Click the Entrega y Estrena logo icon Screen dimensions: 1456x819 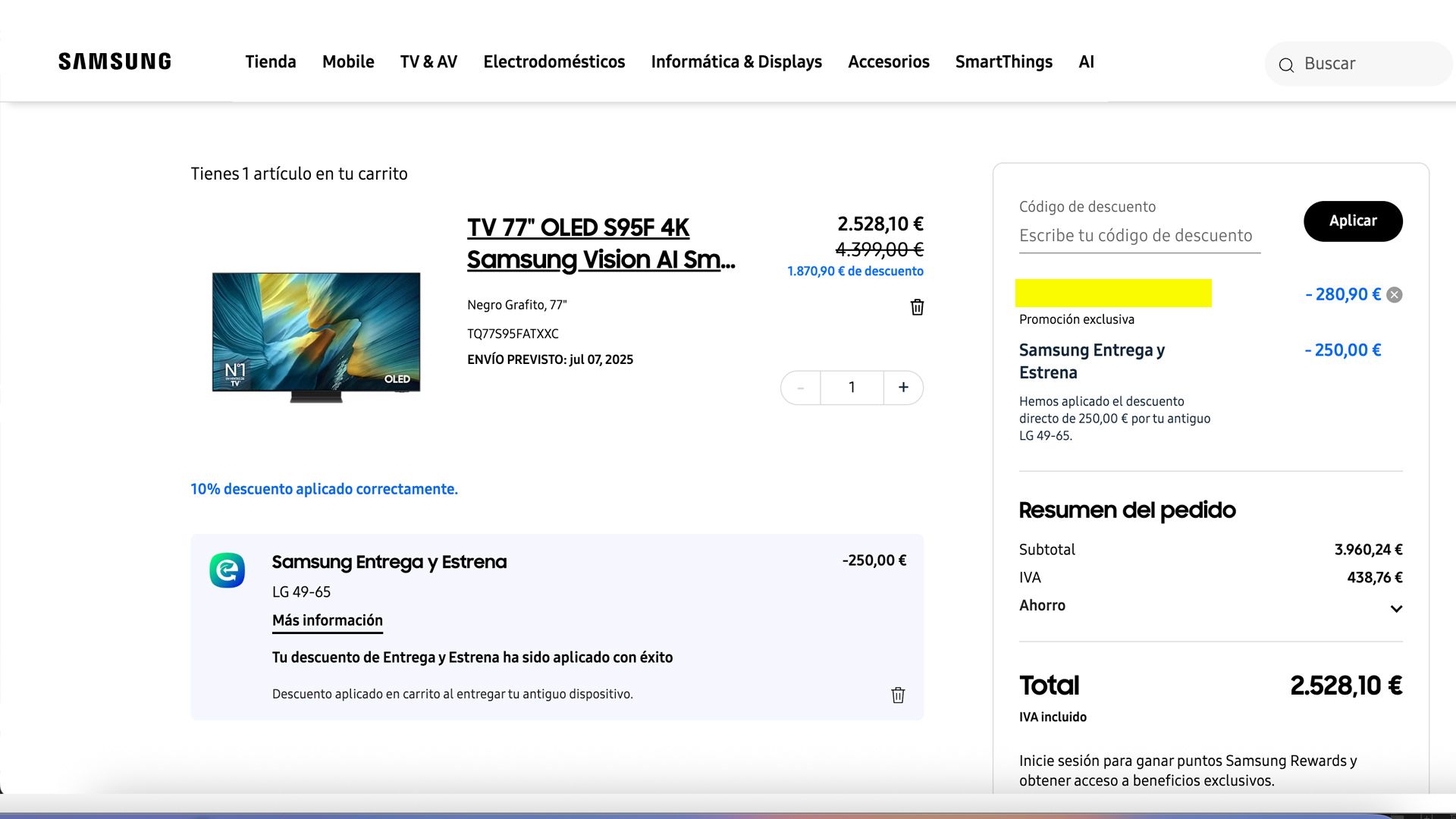(x=227, y=570)
